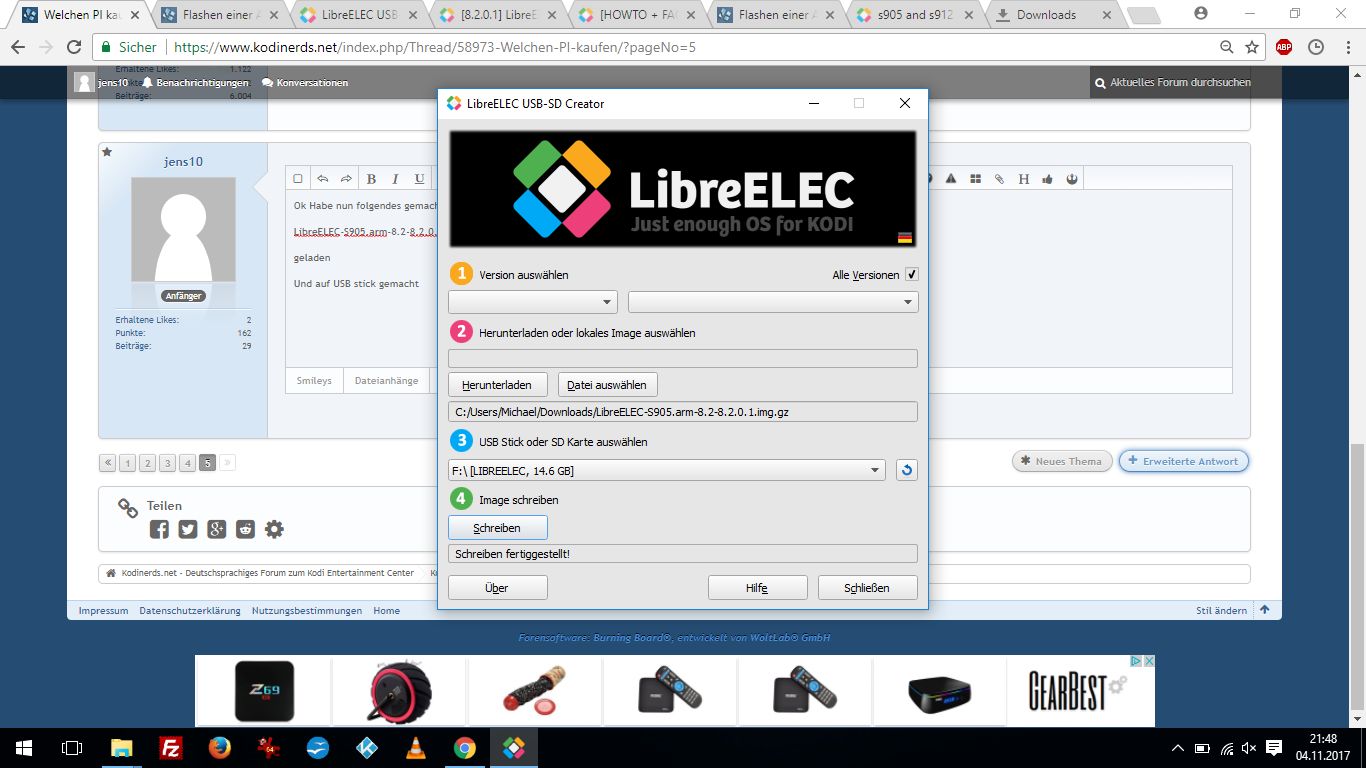The image size is (1366, 768).
Task: Share on Twitter icon
Action: 188,529
